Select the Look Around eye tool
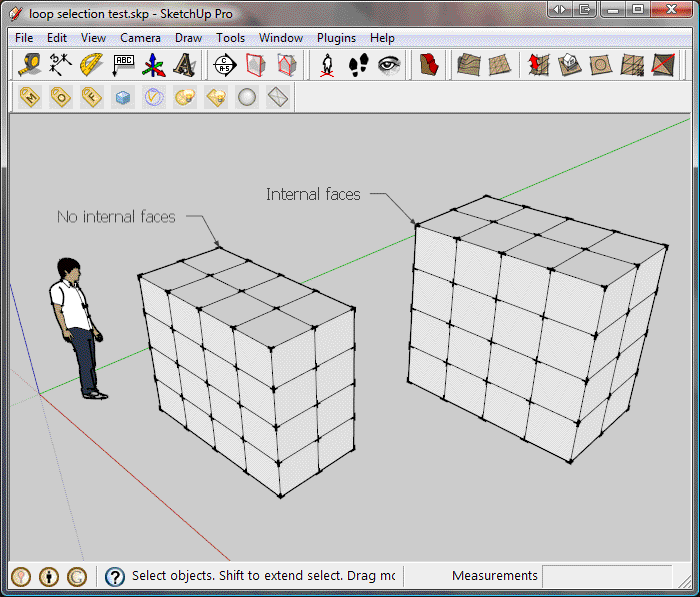700x597 pixels. (389, 65)
